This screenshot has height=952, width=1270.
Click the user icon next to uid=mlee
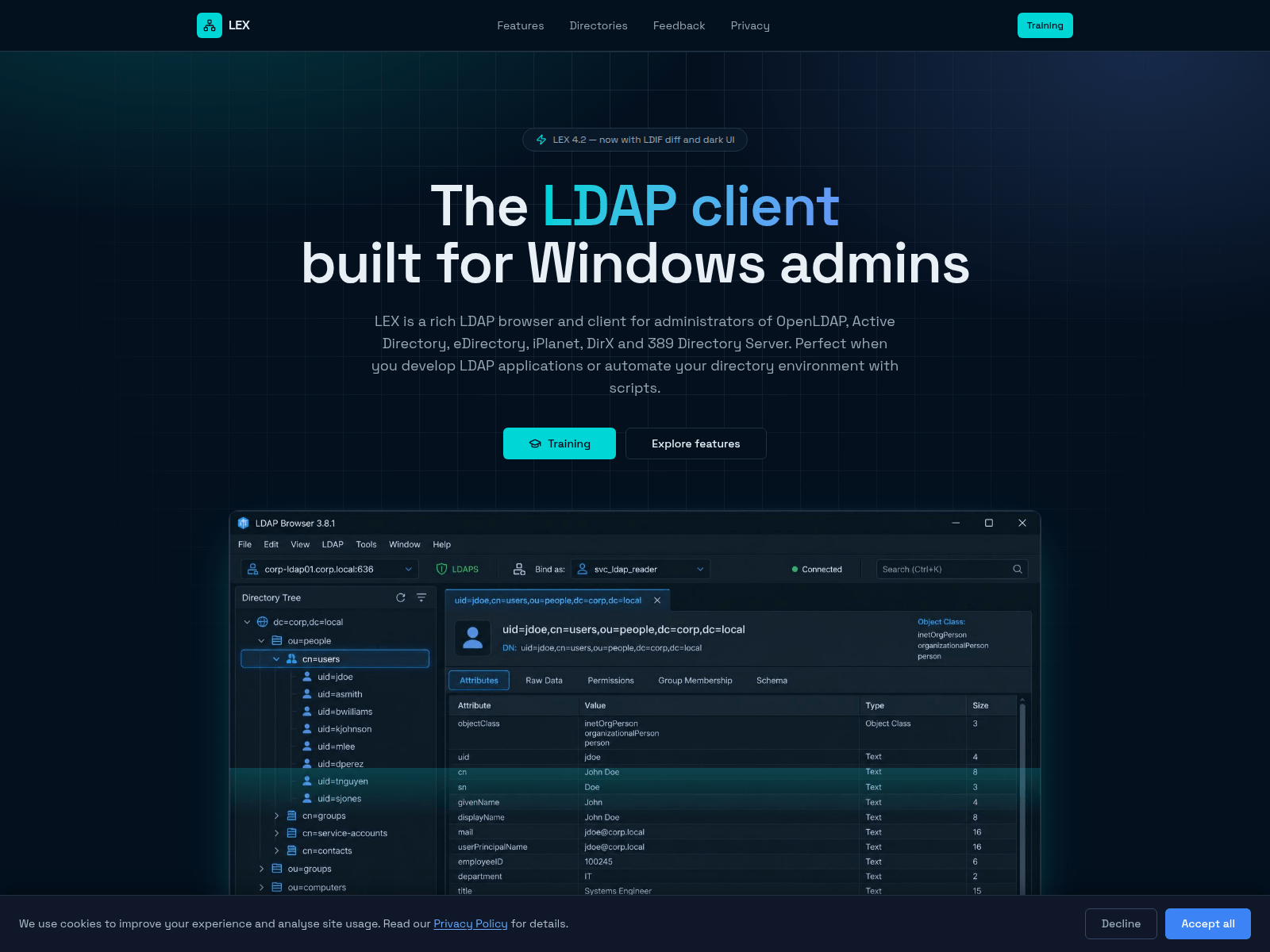307,747
